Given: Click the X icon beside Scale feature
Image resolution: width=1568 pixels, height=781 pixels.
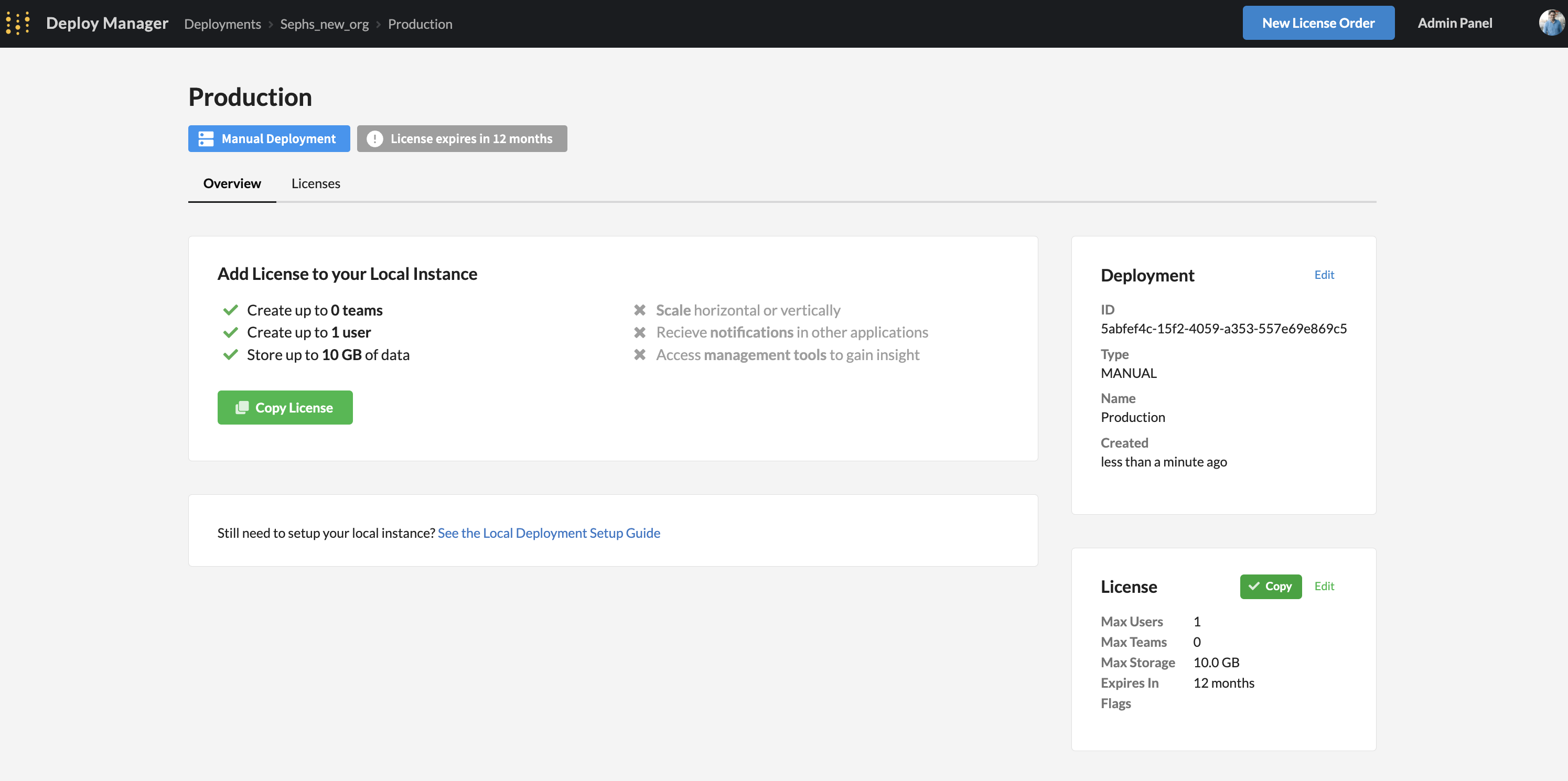Looking at the screenshot, I should point(639,310).
